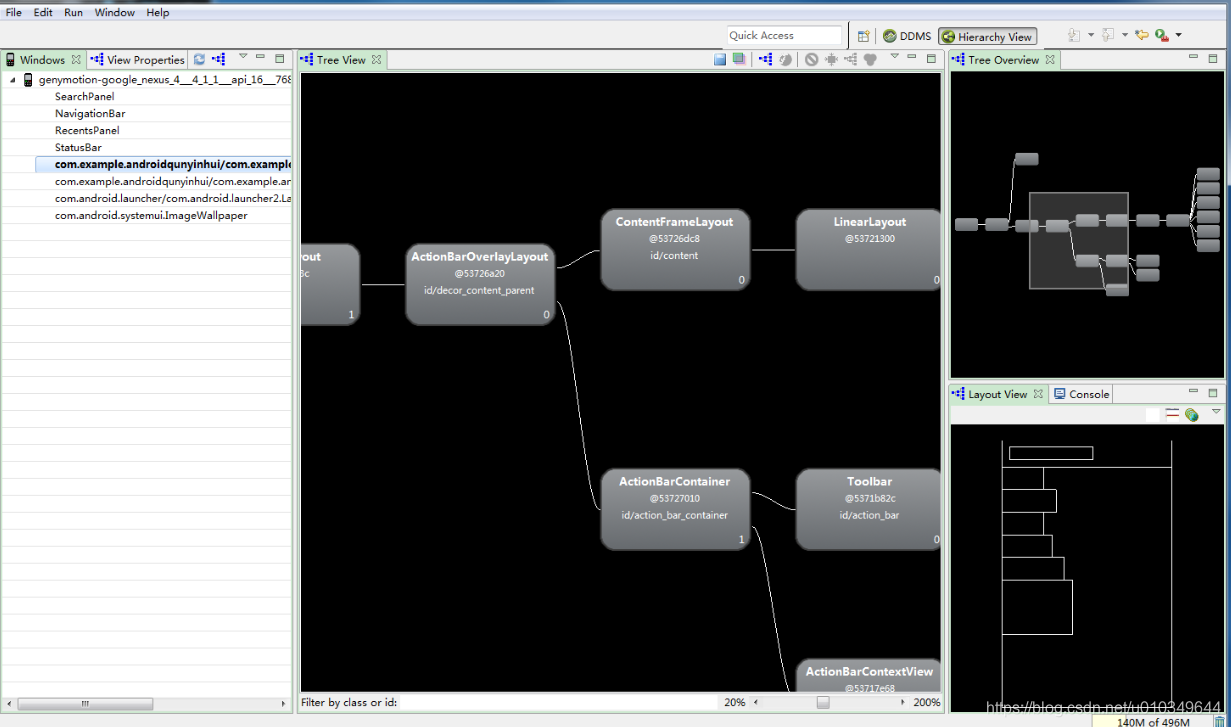The height and width of the screenshot is (727, 1231).
Task: Select the com.android.launcher window entry
Action: click(173, 199)
